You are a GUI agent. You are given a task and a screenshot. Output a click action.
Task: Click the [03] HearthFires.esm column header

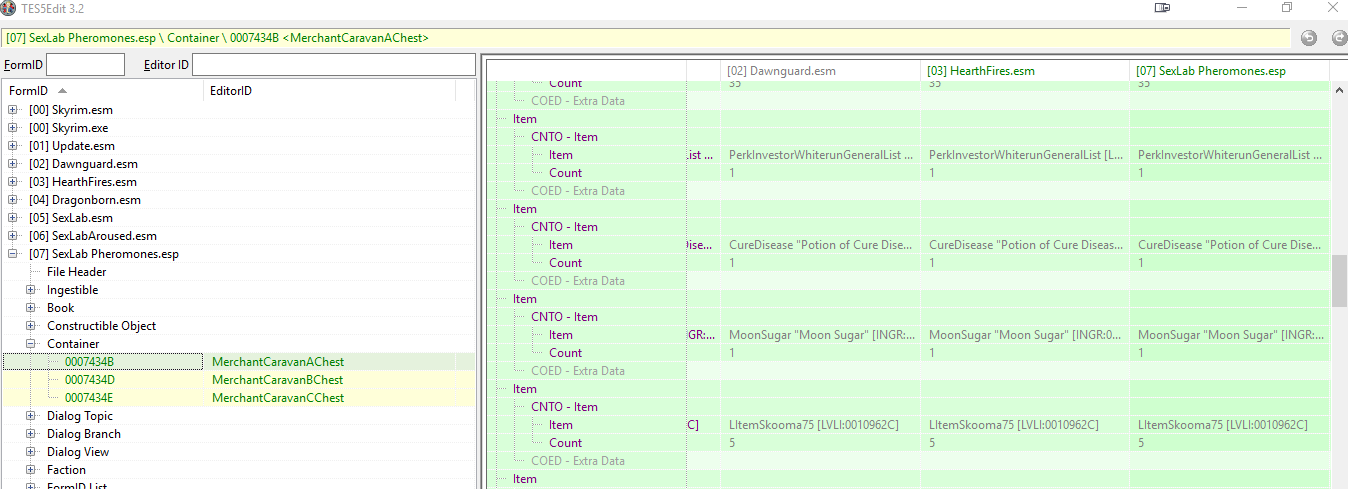1025,71
